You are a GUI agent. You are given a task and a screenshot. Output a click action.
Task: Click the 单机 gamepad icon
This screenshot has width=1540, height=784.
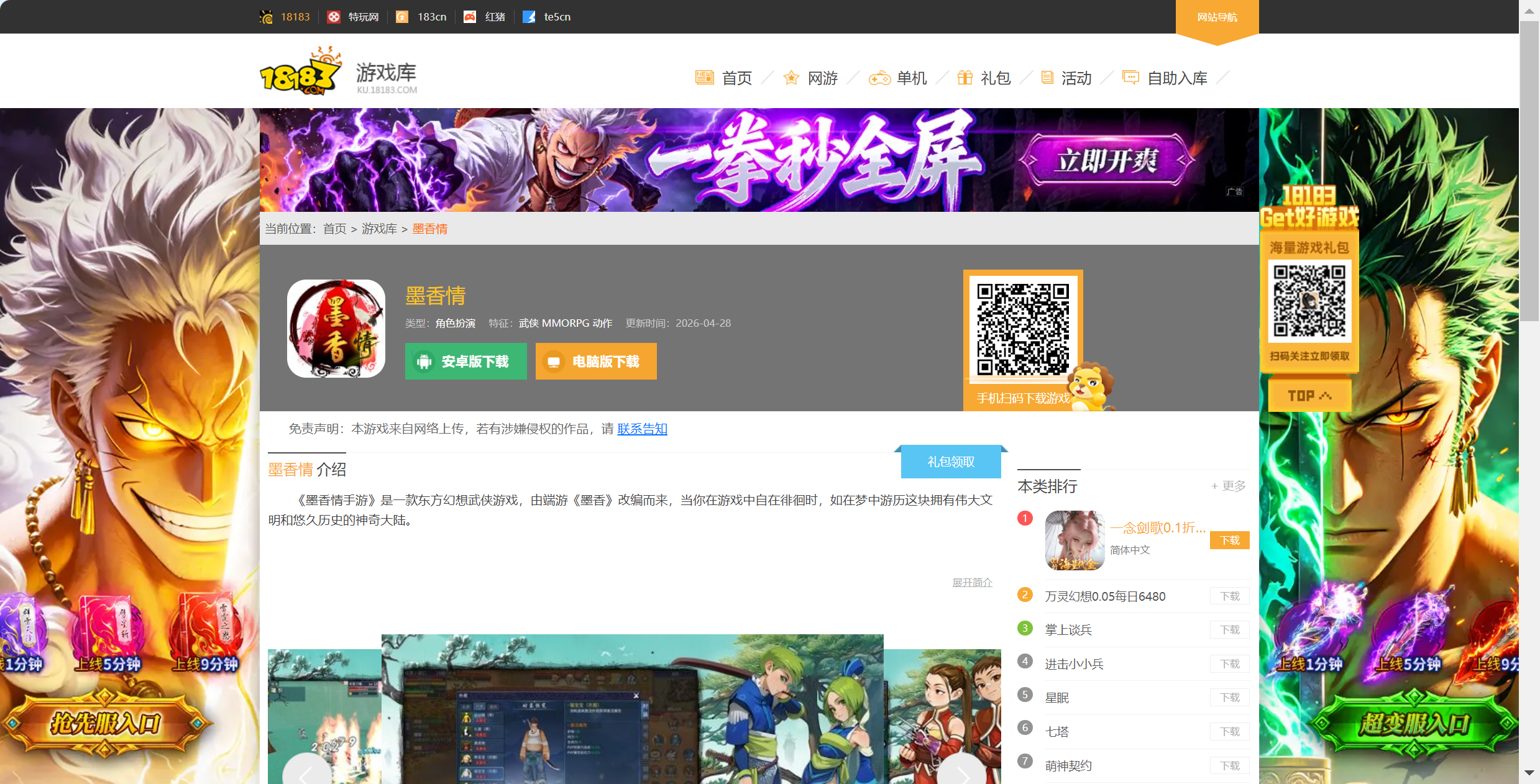click(879, 78)
